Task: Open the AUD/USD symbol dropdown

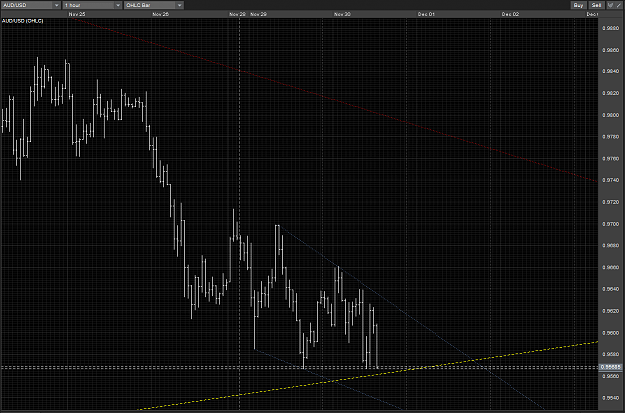Action: (x=31, y=5)
